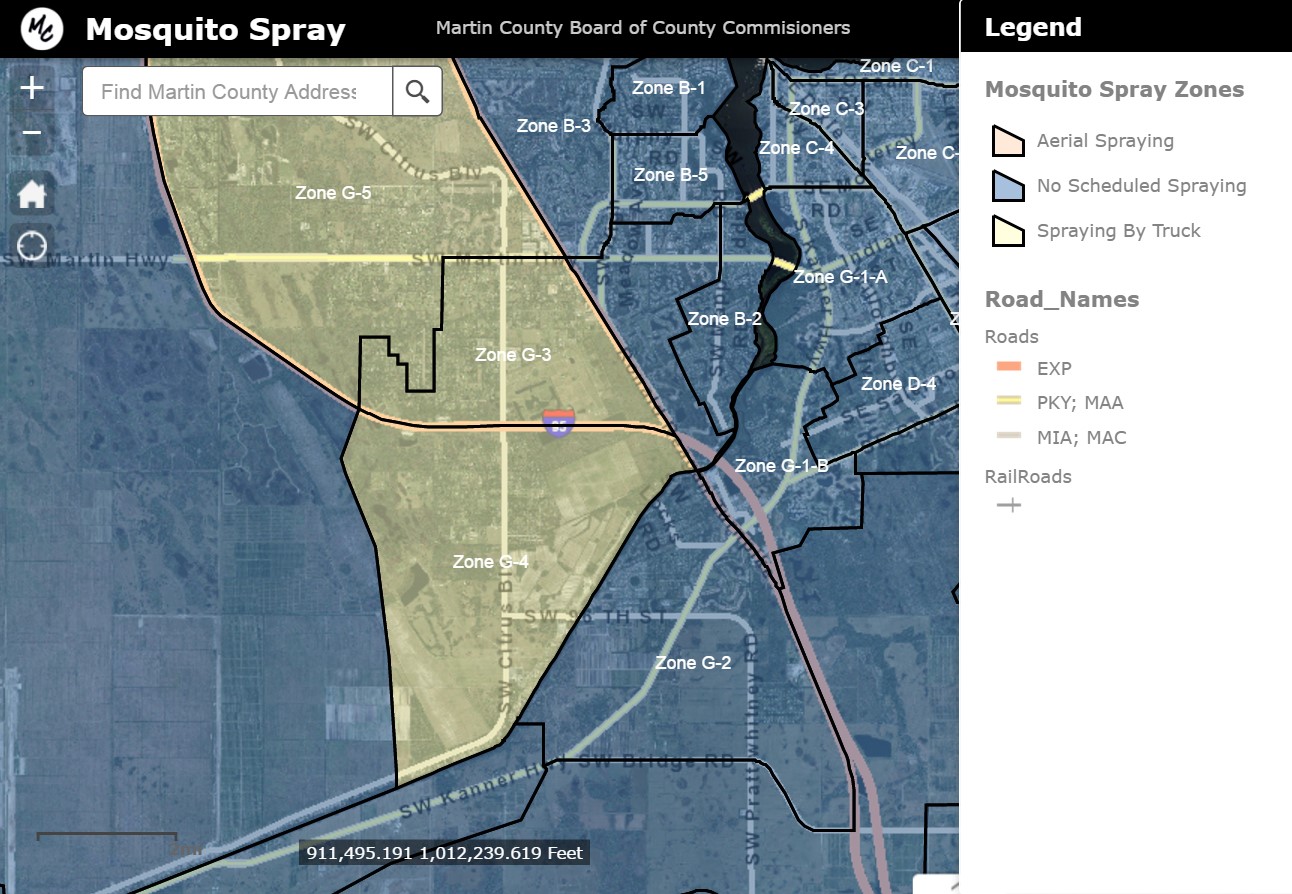The height and width of the screenshot is (894, 1292).
Task: Select Zone G-3 on the map
Action: pyautogui.click(x=513, y=355)
